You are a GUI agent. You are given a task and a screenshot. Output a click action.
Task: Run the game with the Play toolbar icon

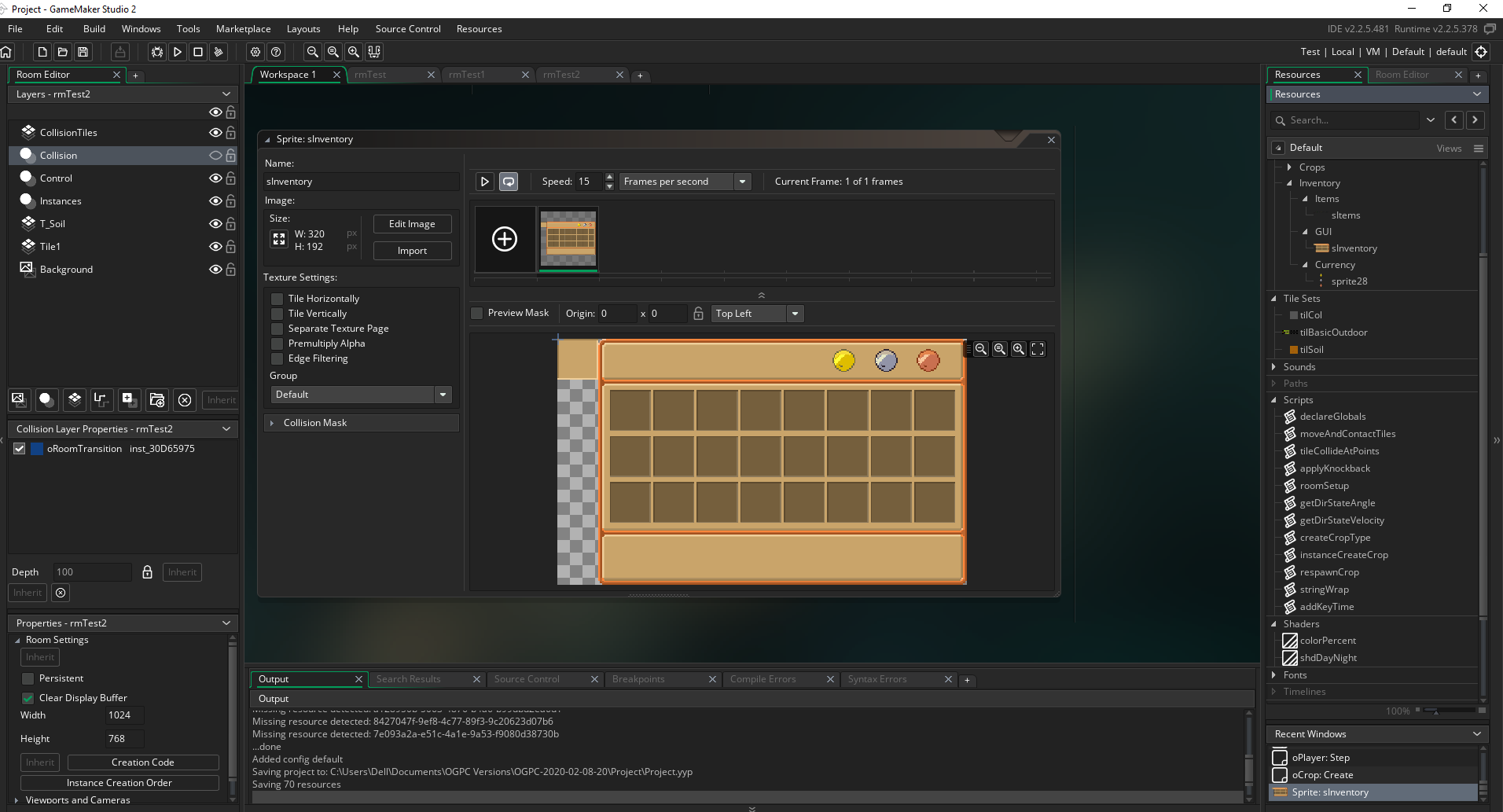[x=178, y=52]
